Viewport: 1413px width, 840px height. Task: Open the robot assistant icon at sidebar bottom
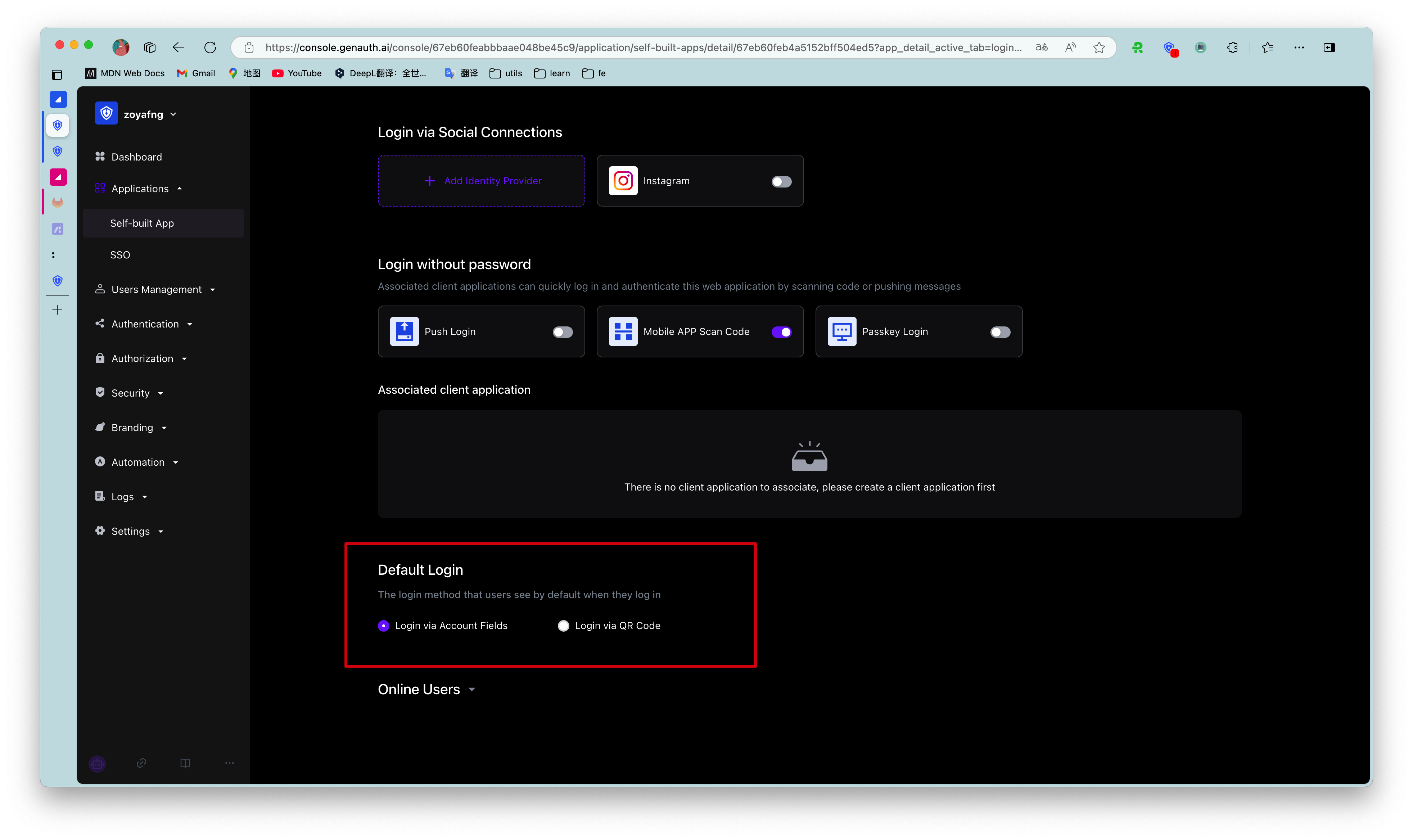click(97, 763)
